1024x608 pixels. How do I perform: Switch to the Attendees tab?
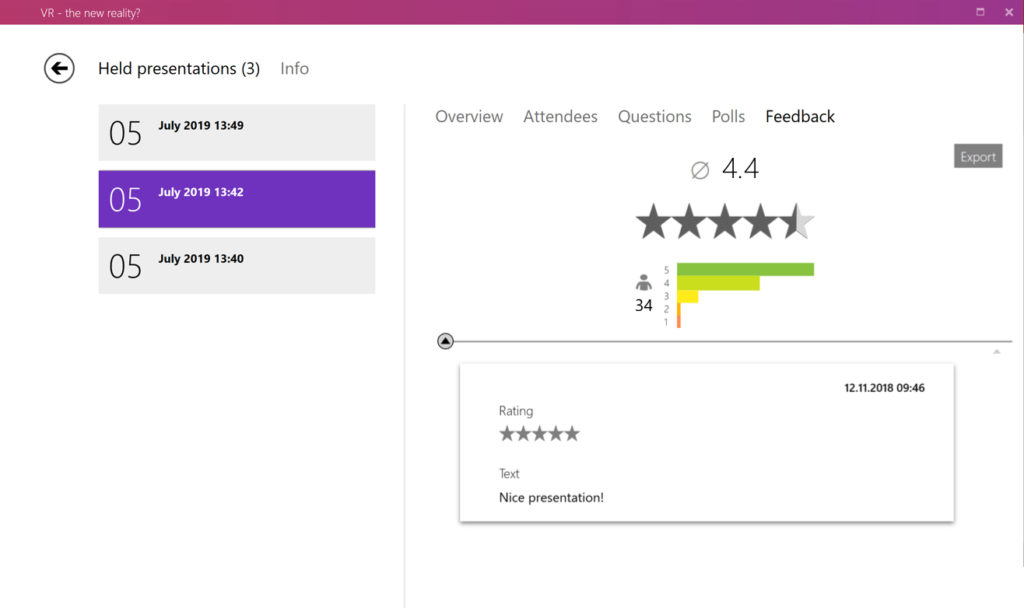pyautogui.click(x=560, y=116)
